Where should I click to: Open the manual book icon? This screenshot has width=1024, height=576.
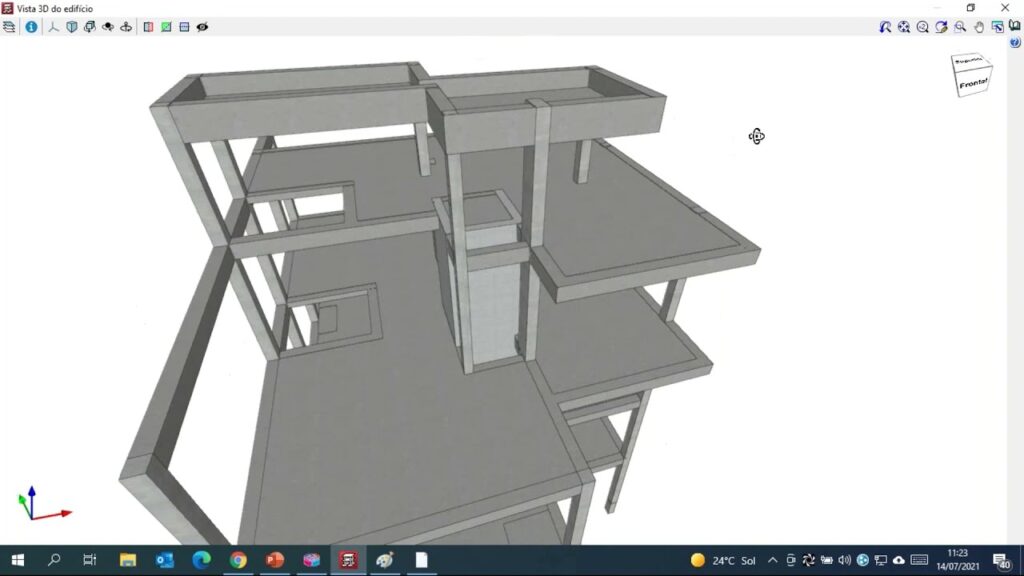[x=1015, y=26]
